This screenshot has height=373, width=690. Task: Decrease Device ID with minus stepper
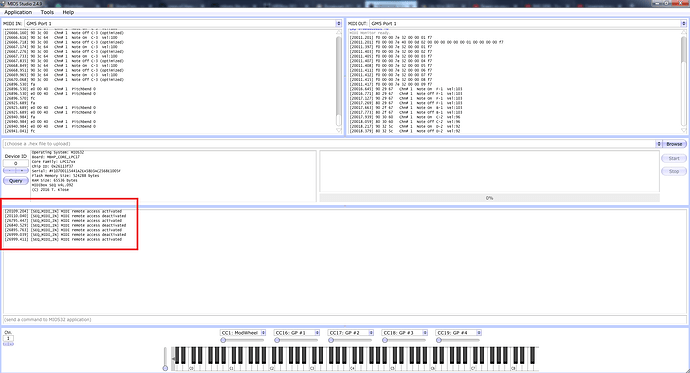coord(10,171)
